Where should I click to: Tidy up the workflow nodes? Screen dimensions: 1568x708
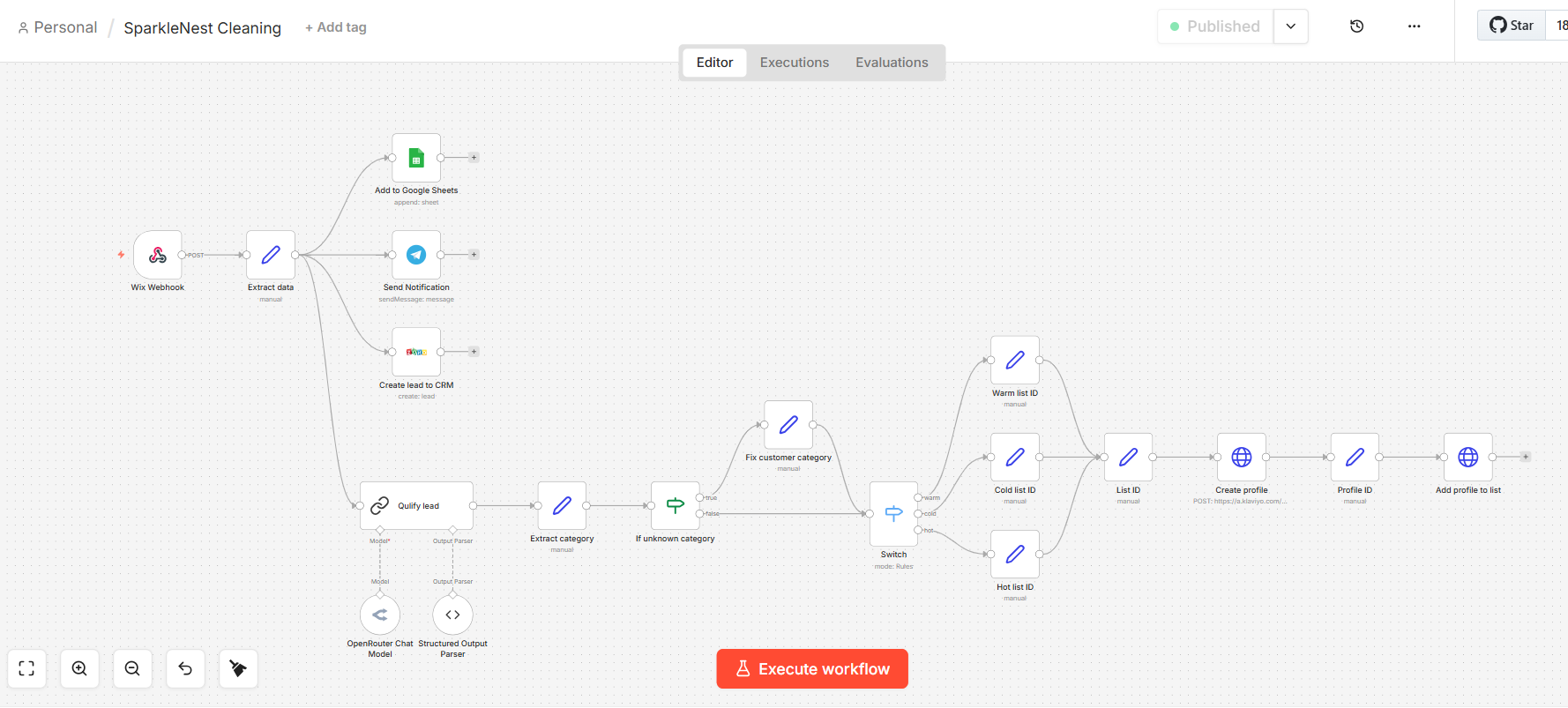point(238,668)
